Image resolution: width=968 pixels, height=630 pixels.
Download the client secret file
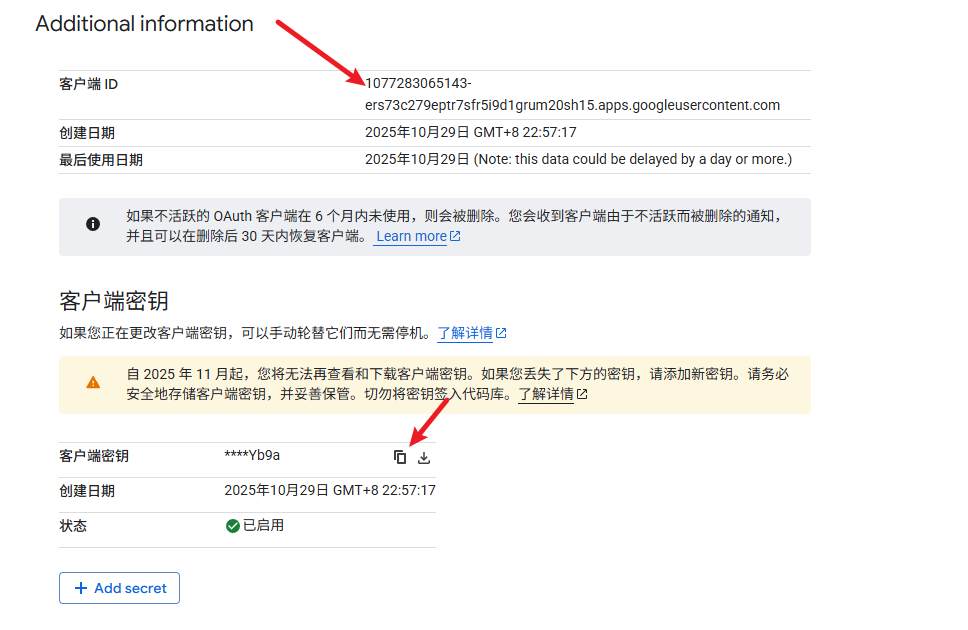coord(424,457)
